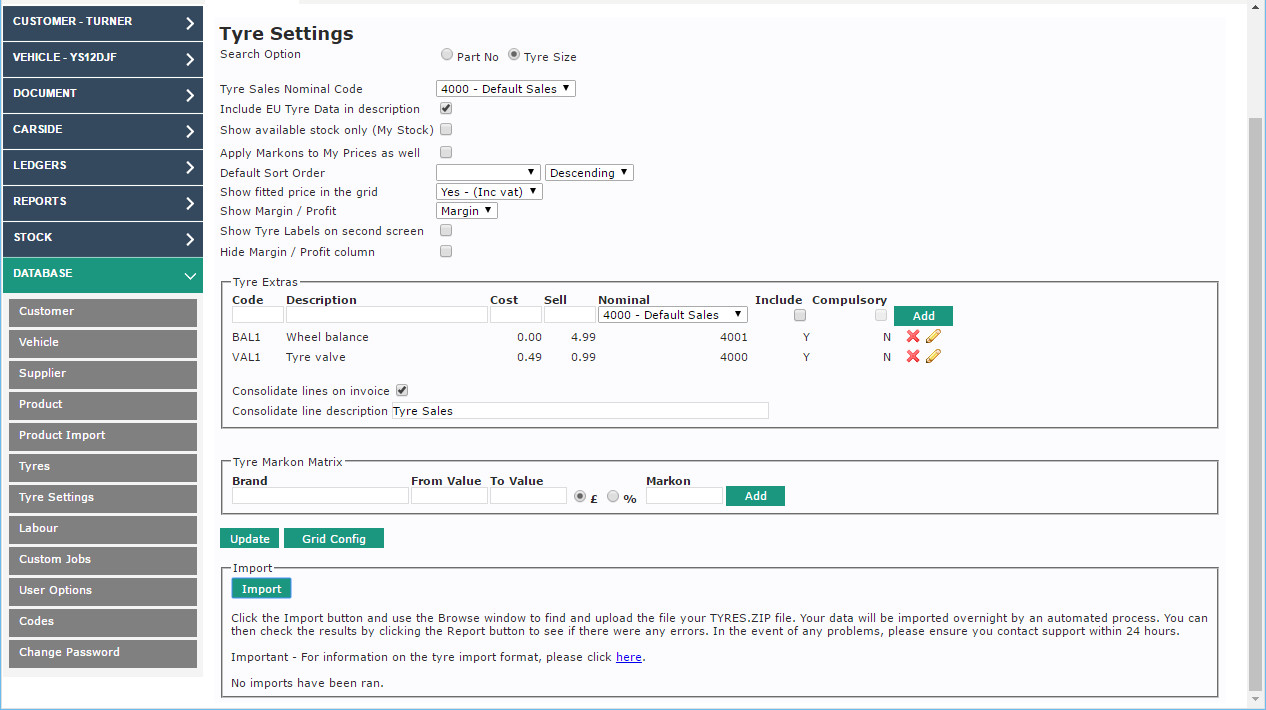Select the Part No search option
1266x710 pixels.
tap(447, 55)
